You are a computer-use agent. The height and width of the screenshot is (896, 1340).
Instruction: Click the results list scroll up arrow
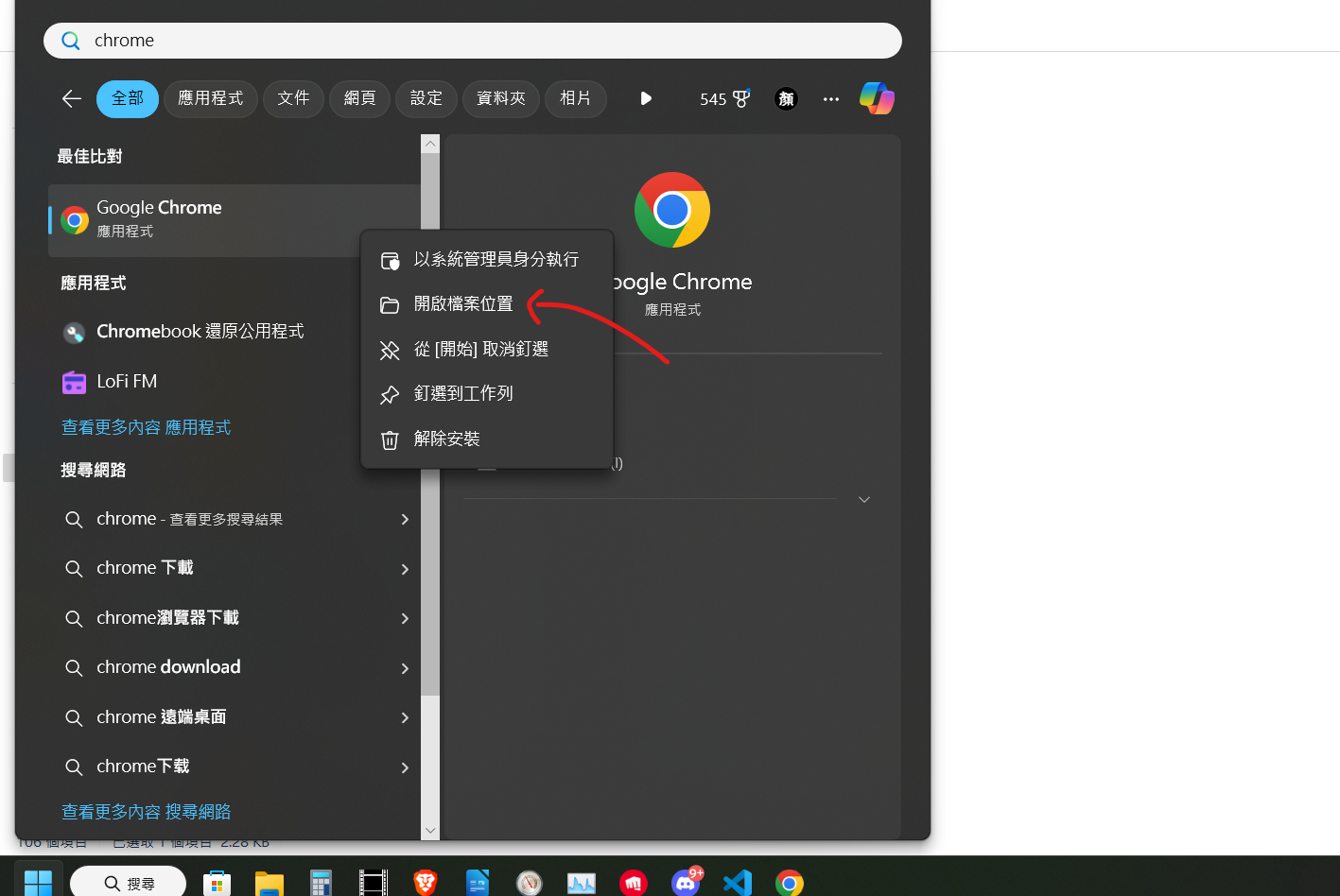point(430,144)
